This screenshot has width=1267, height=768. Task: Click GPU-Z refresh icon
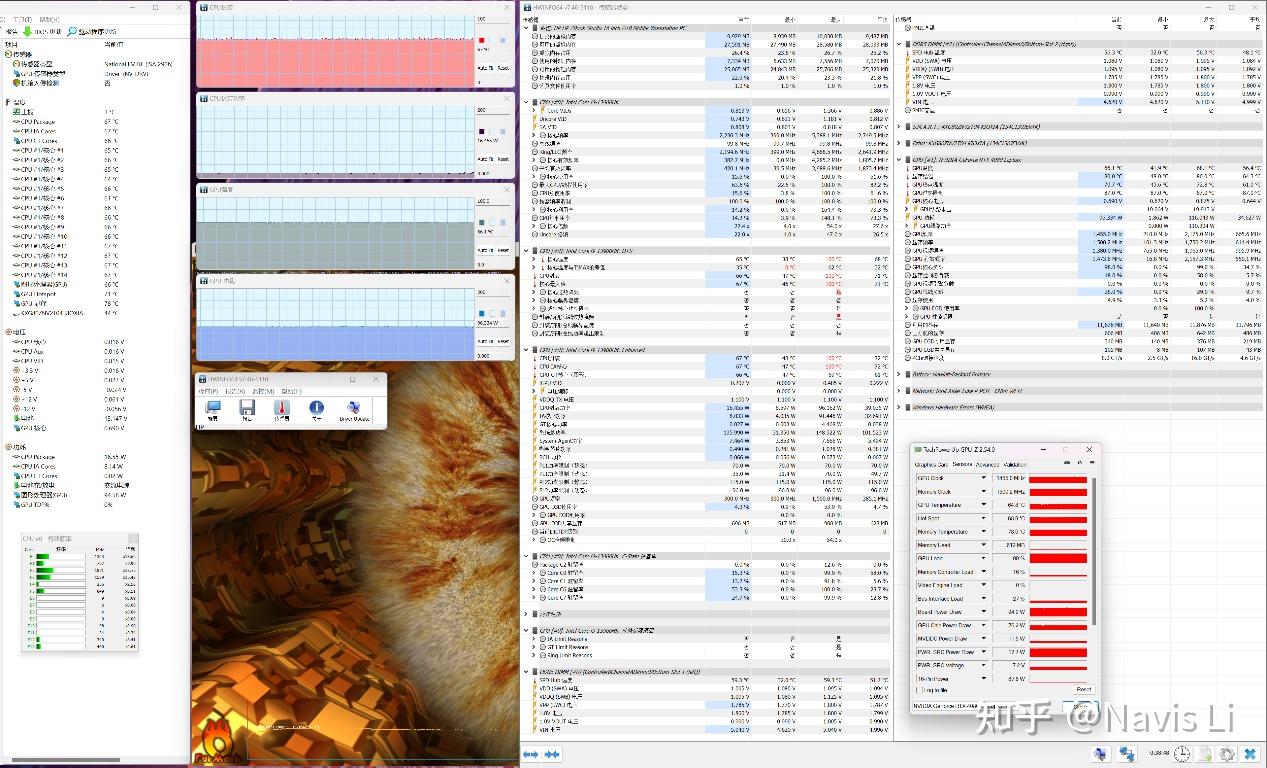[x=1078, y=463]
